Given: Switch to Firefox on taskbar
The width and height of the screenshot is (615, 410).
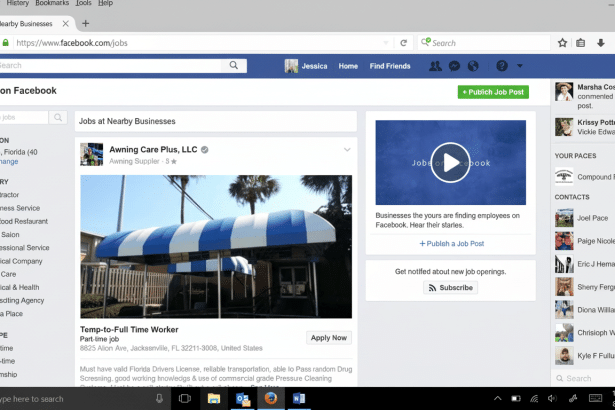Looking at the screenshot, I should (x=271, y=398).
